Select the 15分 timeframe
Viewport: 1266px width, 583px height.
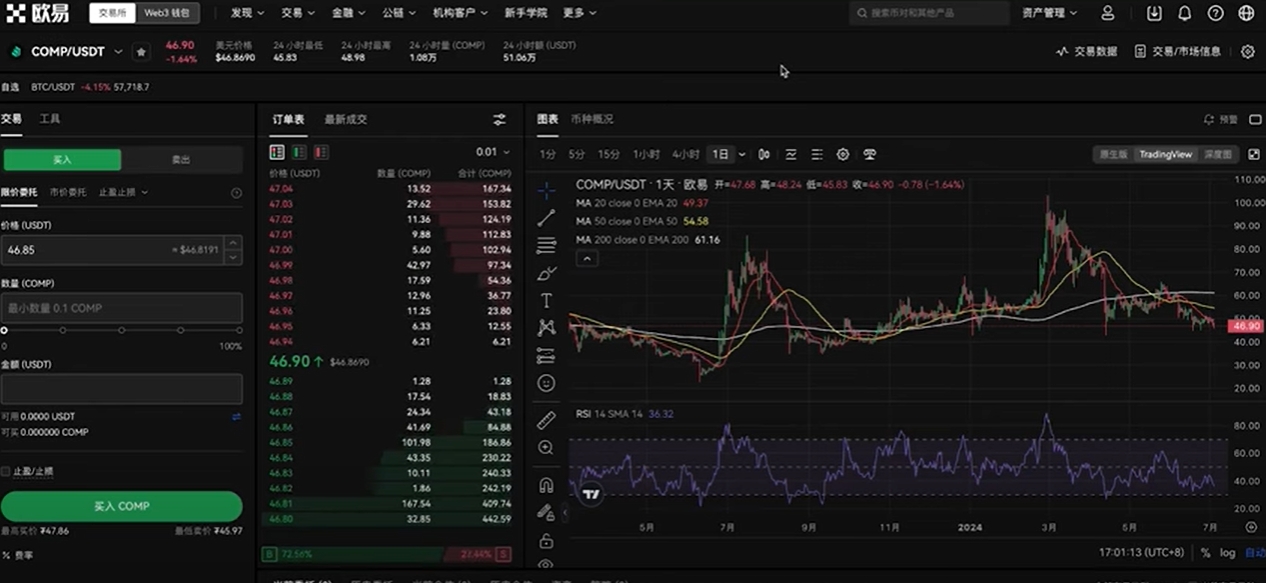[x=608, y=154]
